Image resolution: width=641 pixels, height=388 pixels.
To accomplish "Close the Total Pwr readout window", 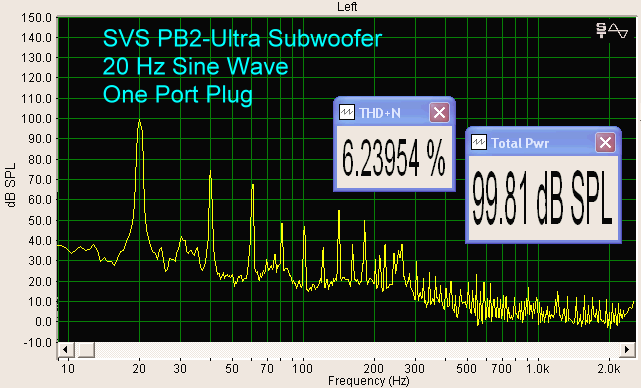I will [605, 143].
